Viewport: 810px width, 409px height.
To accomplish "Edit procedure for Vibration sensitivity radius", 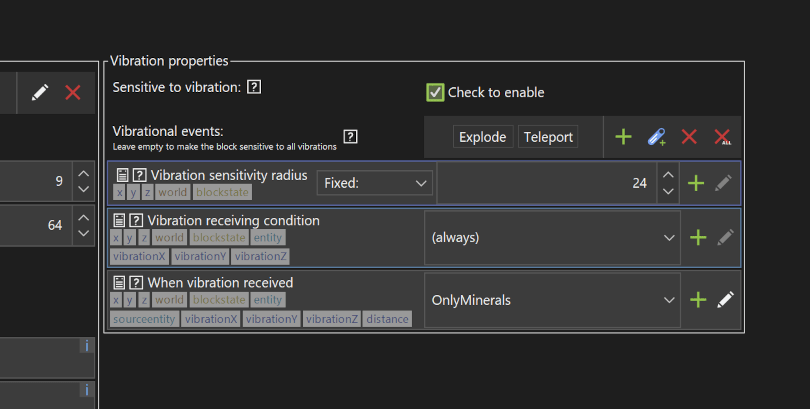I will click(x=723, y=183).
